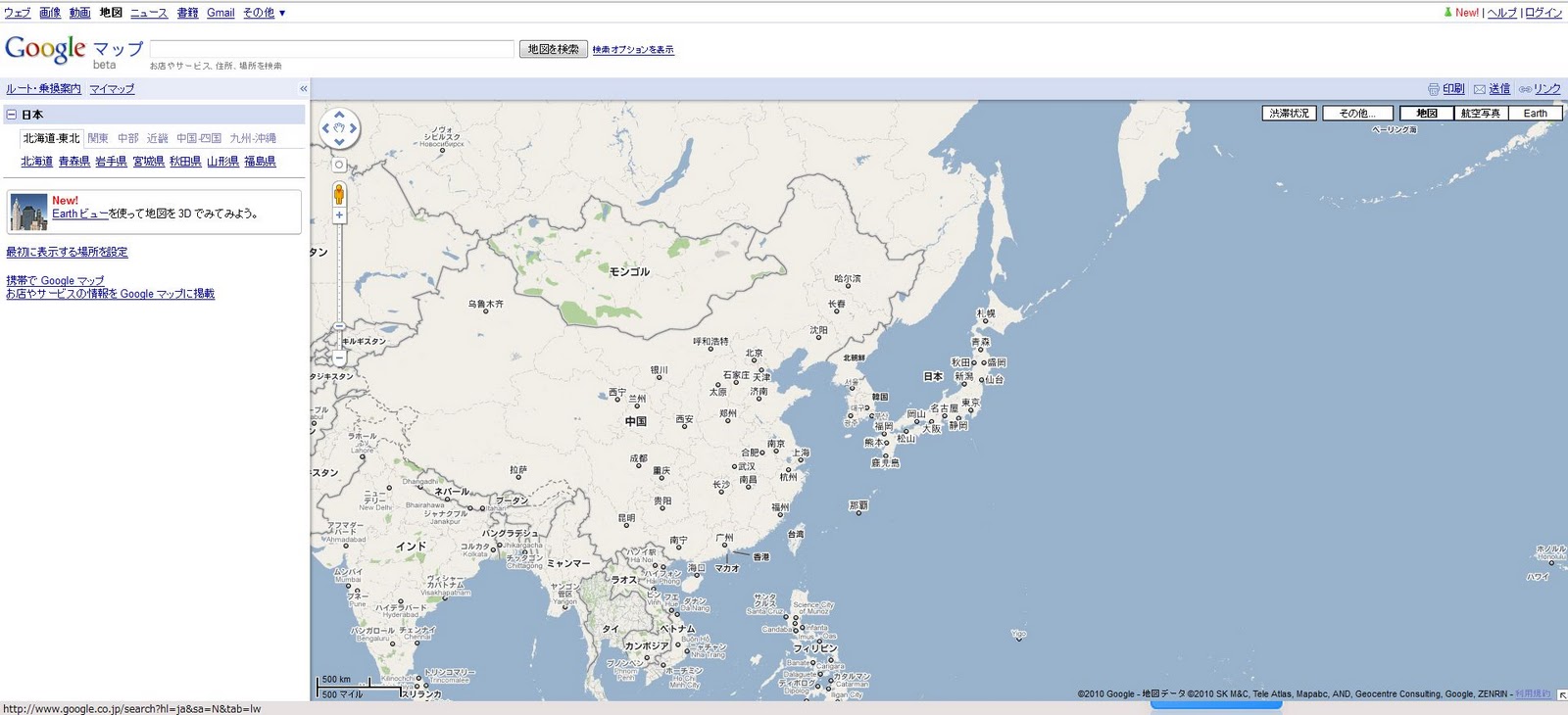
Task: Zoom out with the minus button
Action: coord(339,358)
